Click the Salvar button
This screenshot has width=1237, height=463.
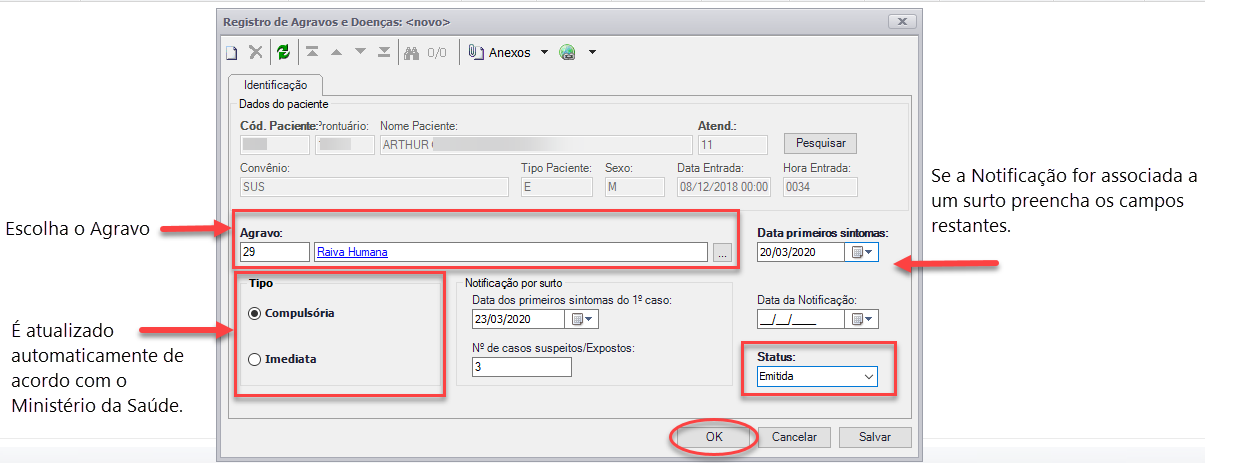click(x=875, y=437)
